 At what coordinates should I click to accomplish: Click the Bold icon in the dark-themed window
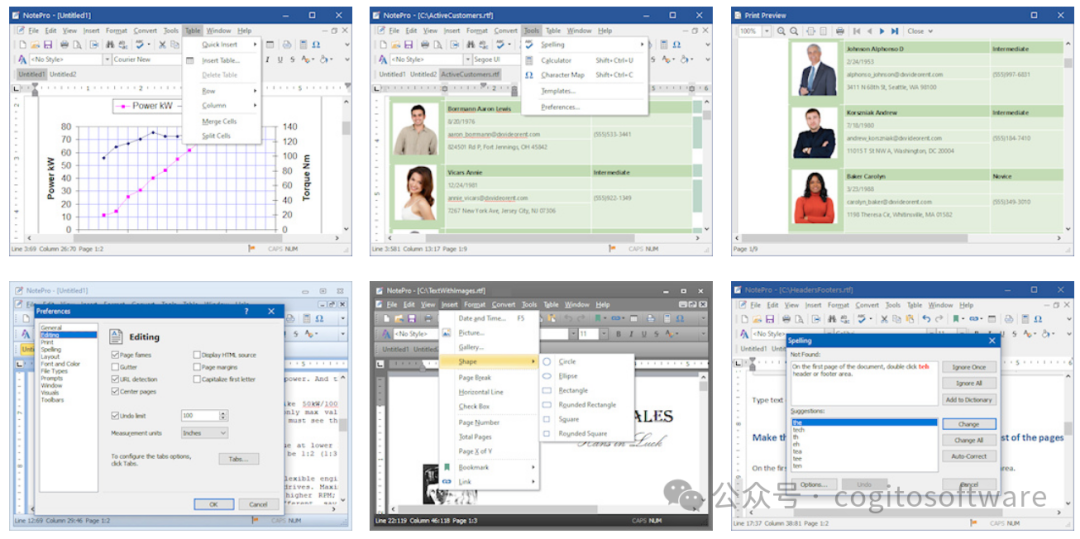pos(618,334)
